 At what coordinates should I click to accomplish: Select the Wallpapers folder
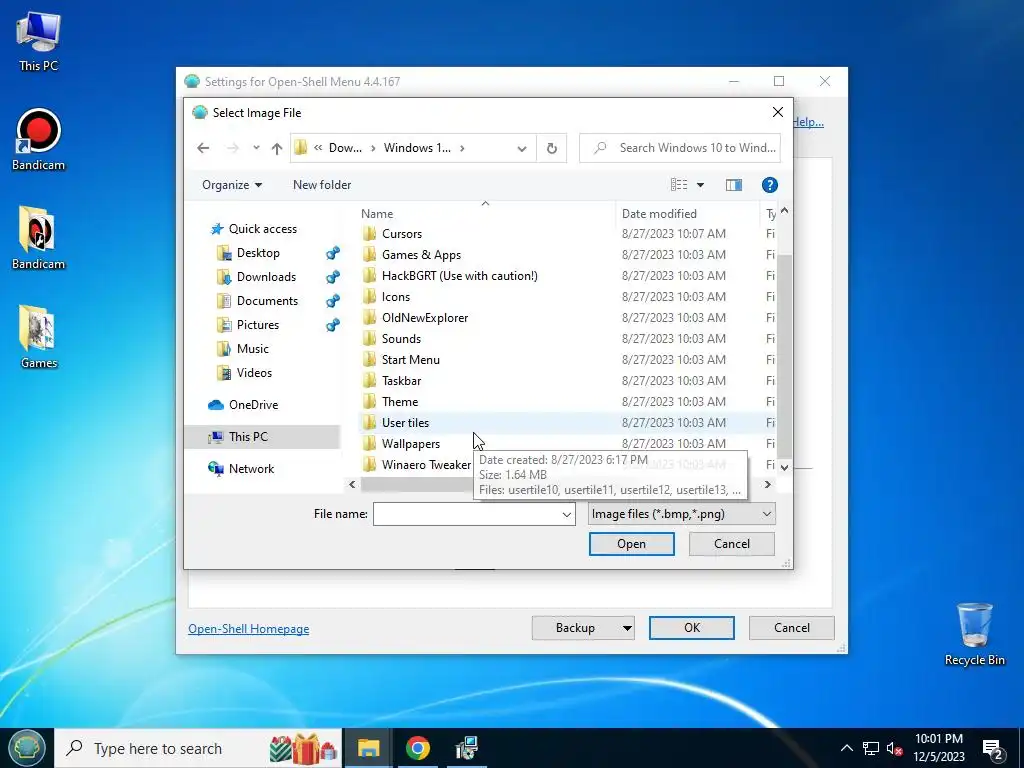(x=410, y=443)
